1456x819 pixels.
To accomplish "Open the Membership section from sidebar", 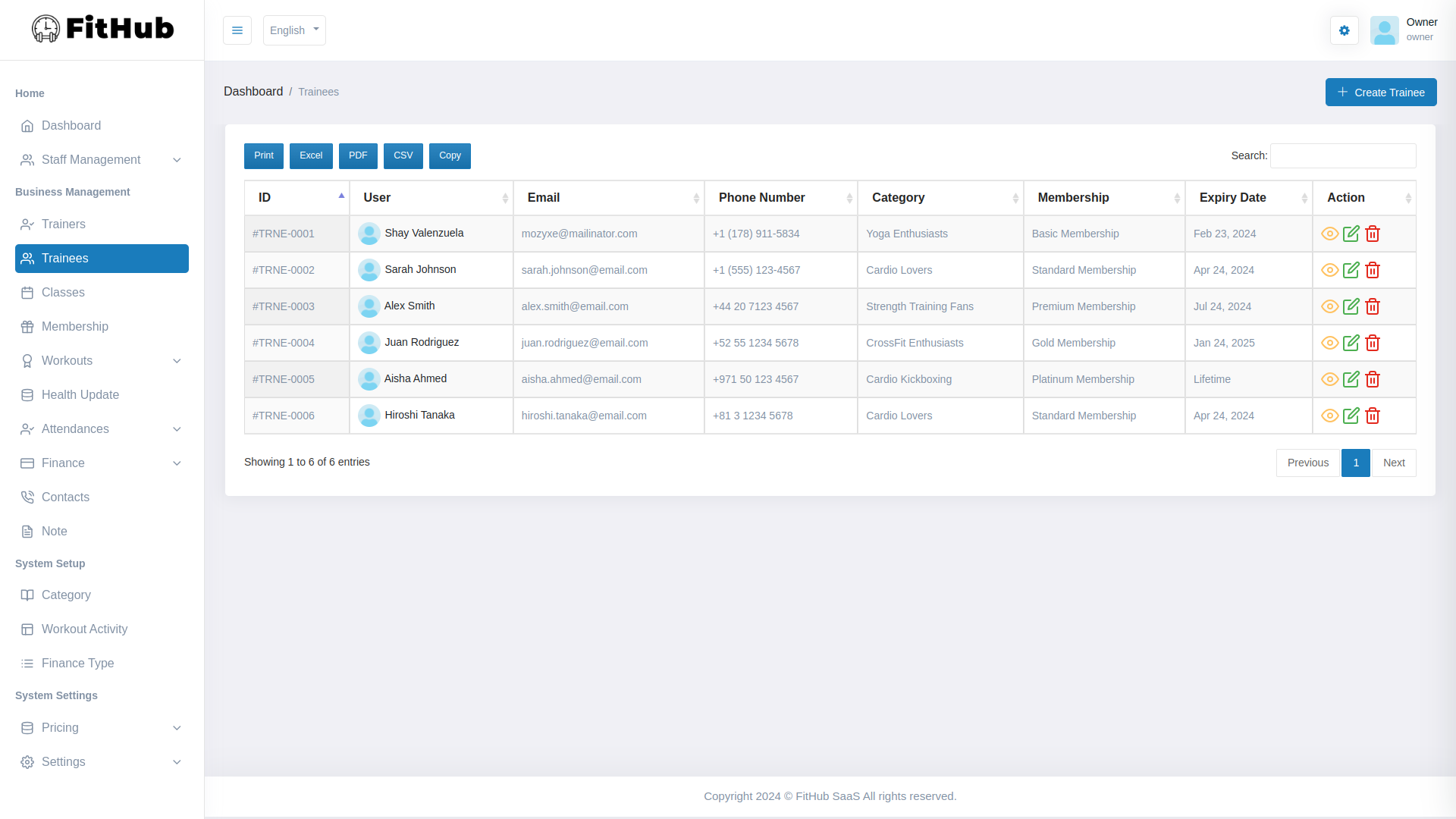I will pyautogui.click(x=75, y=326).
